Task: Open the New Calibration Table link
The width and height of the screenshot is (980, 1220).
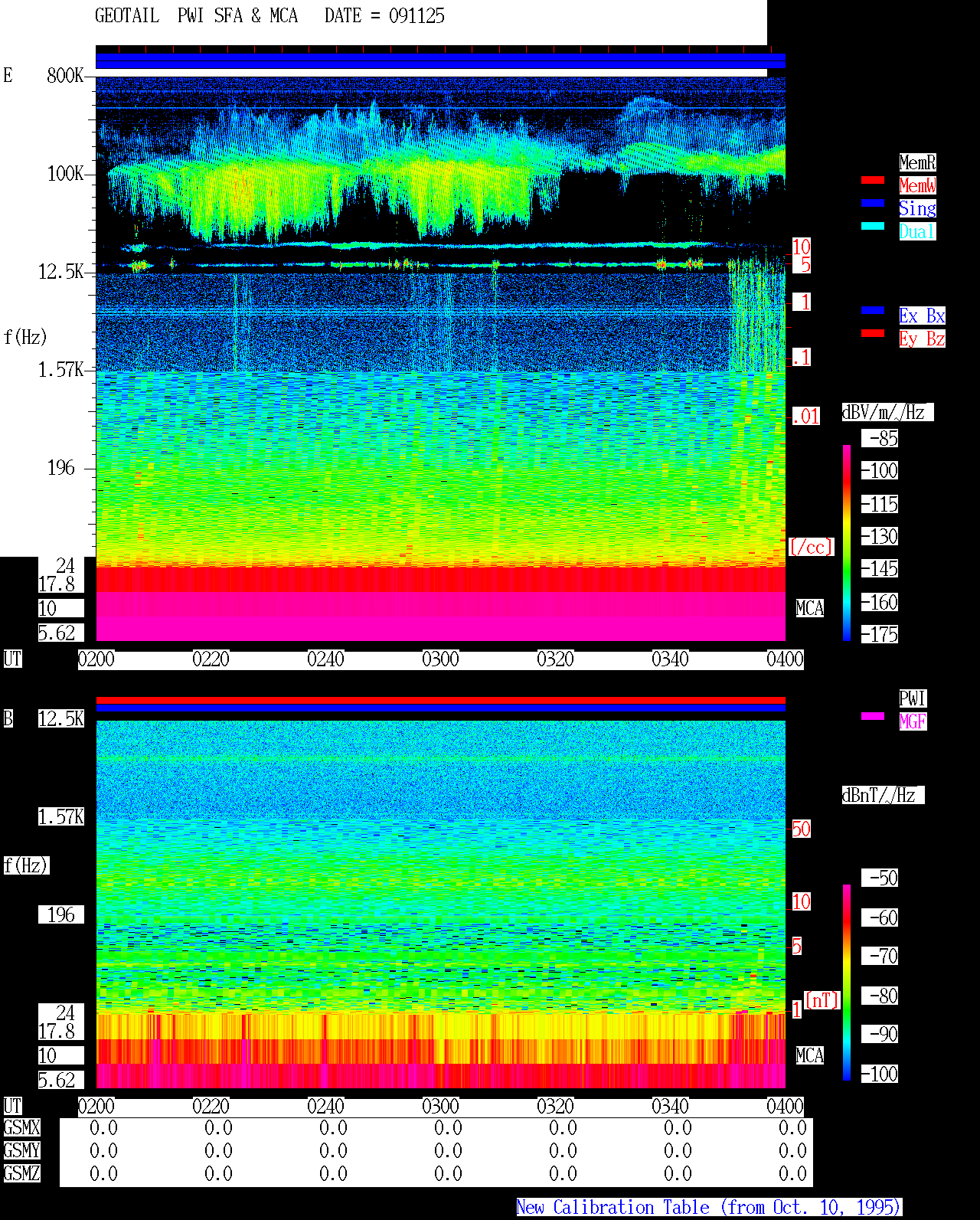Action: 709,1207
